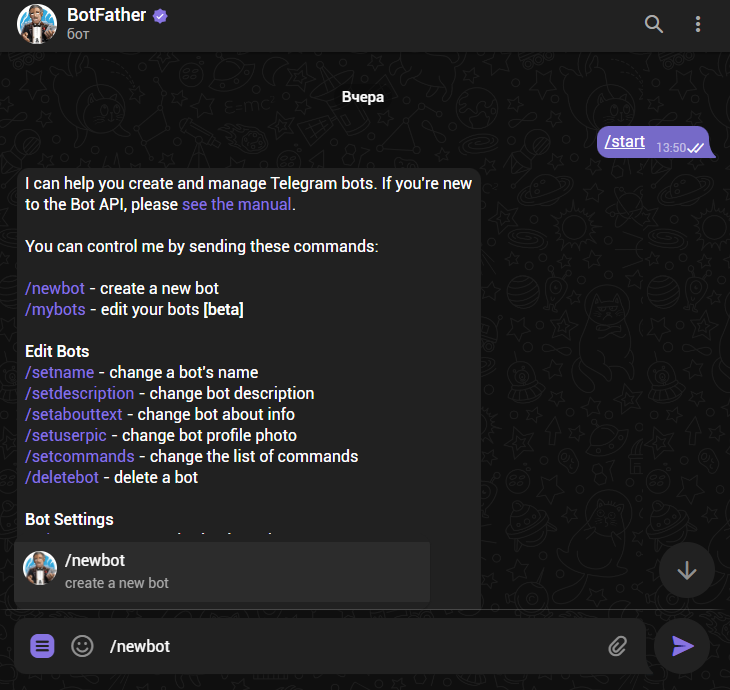Image resolution: width=730 pixels, height=690 pixels.
Task: Focus the message input field
Action: click(x=350, y=646)
